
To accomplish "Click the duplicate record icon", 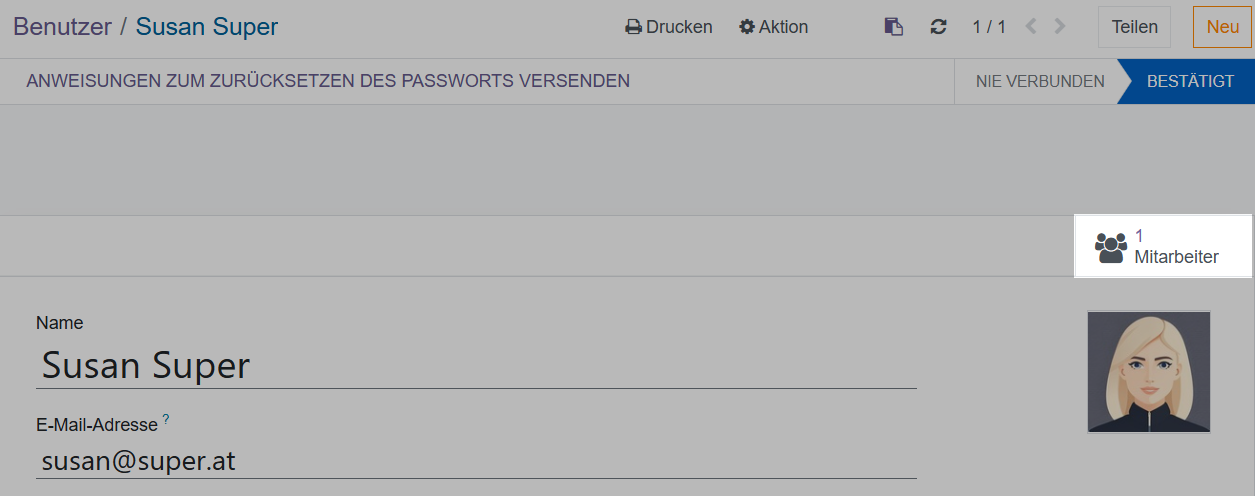I will [x=894, y=27].
